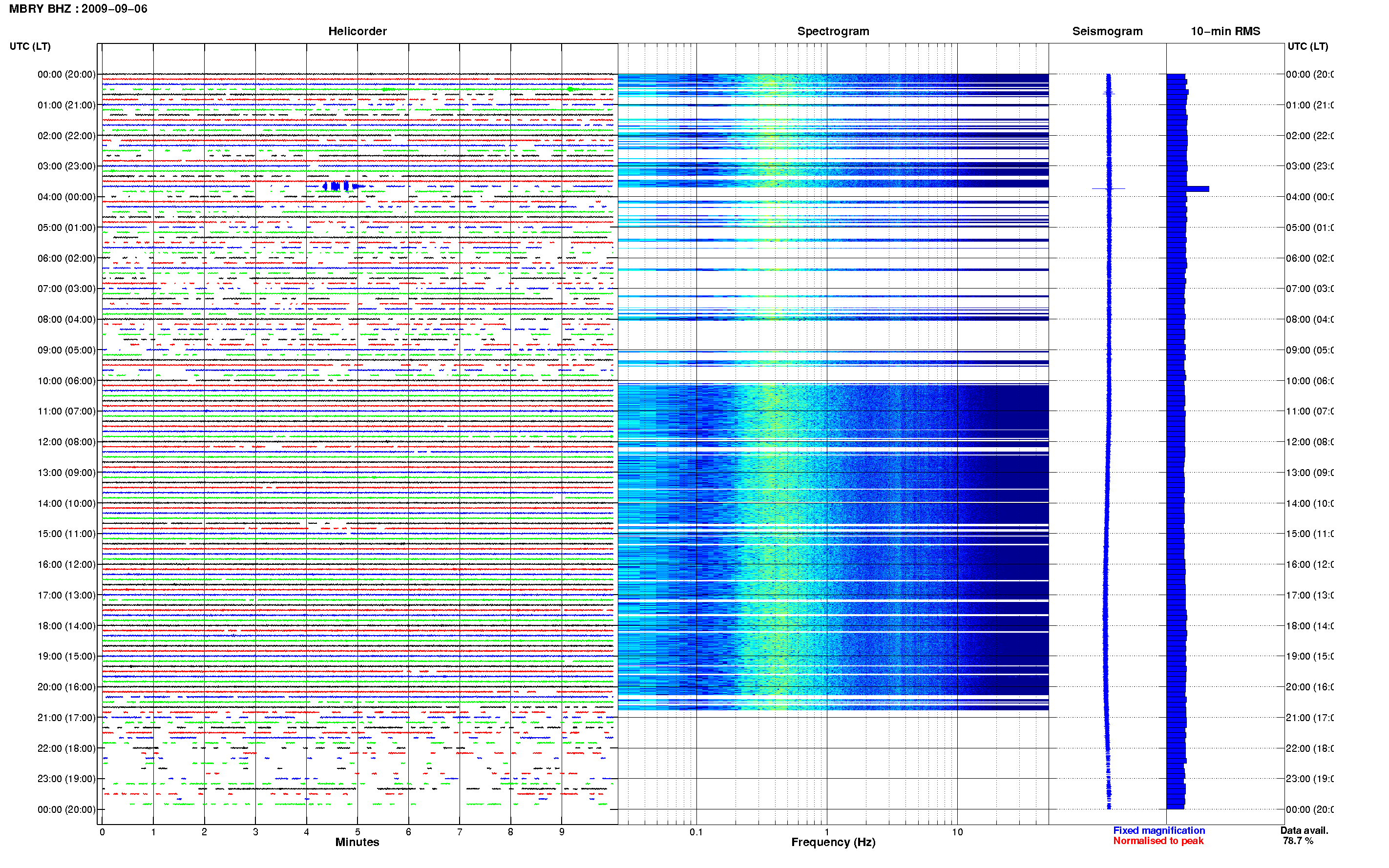Click the left '12:00 (08:00)' time label
The width and height of the screenshot is (1389, 868).
66,442
